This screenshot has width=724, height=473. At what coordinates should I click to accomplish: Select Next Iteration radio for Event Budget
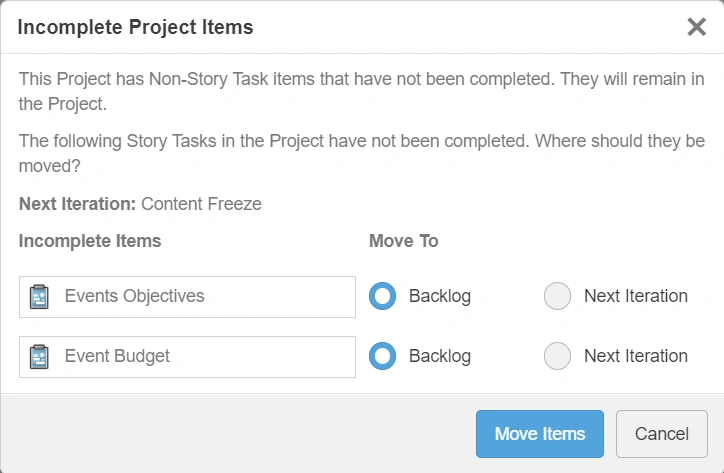point(557,356)
